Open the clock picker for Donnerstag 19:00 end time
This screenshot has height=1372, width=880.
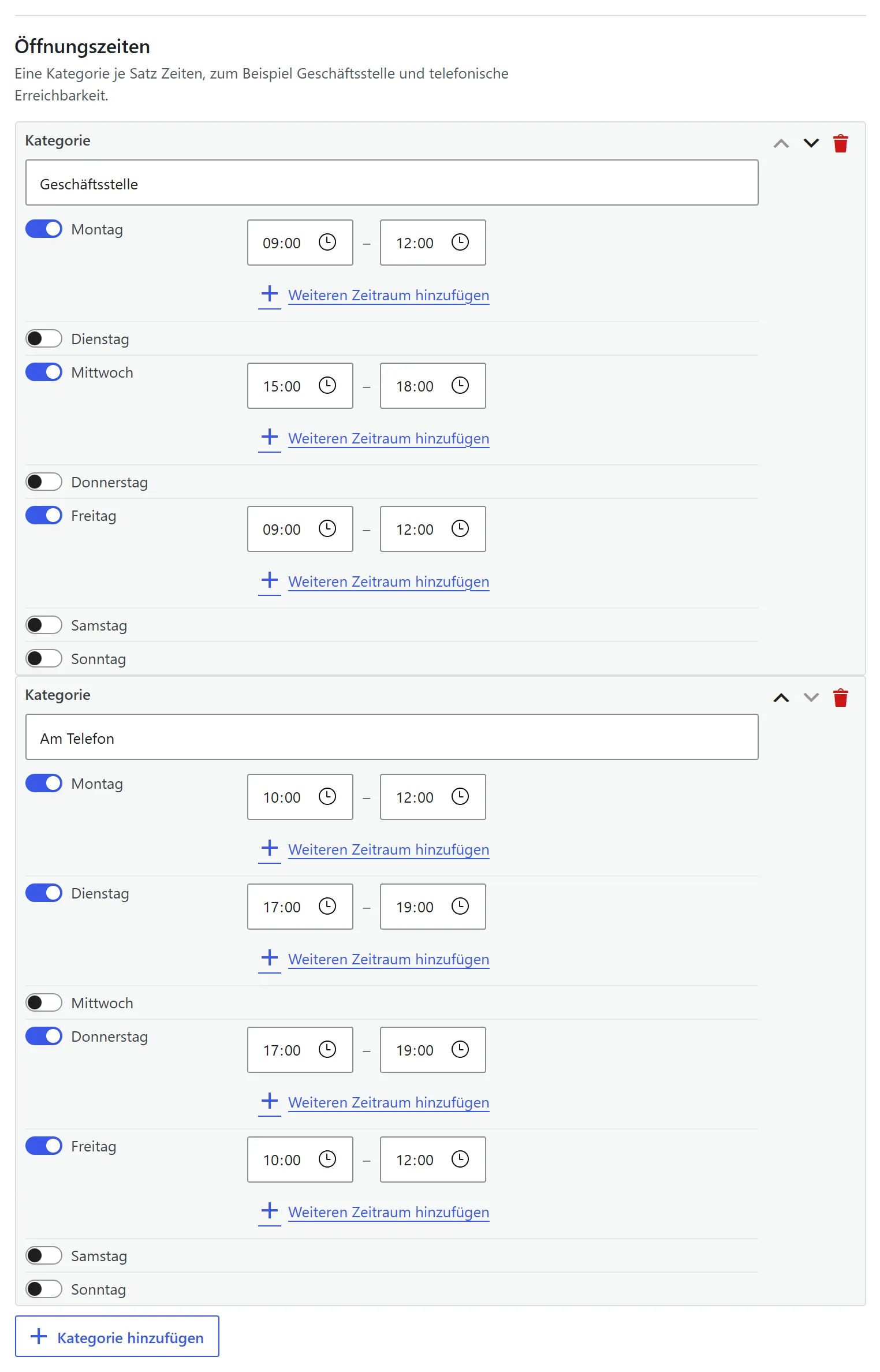(460, 1049)
